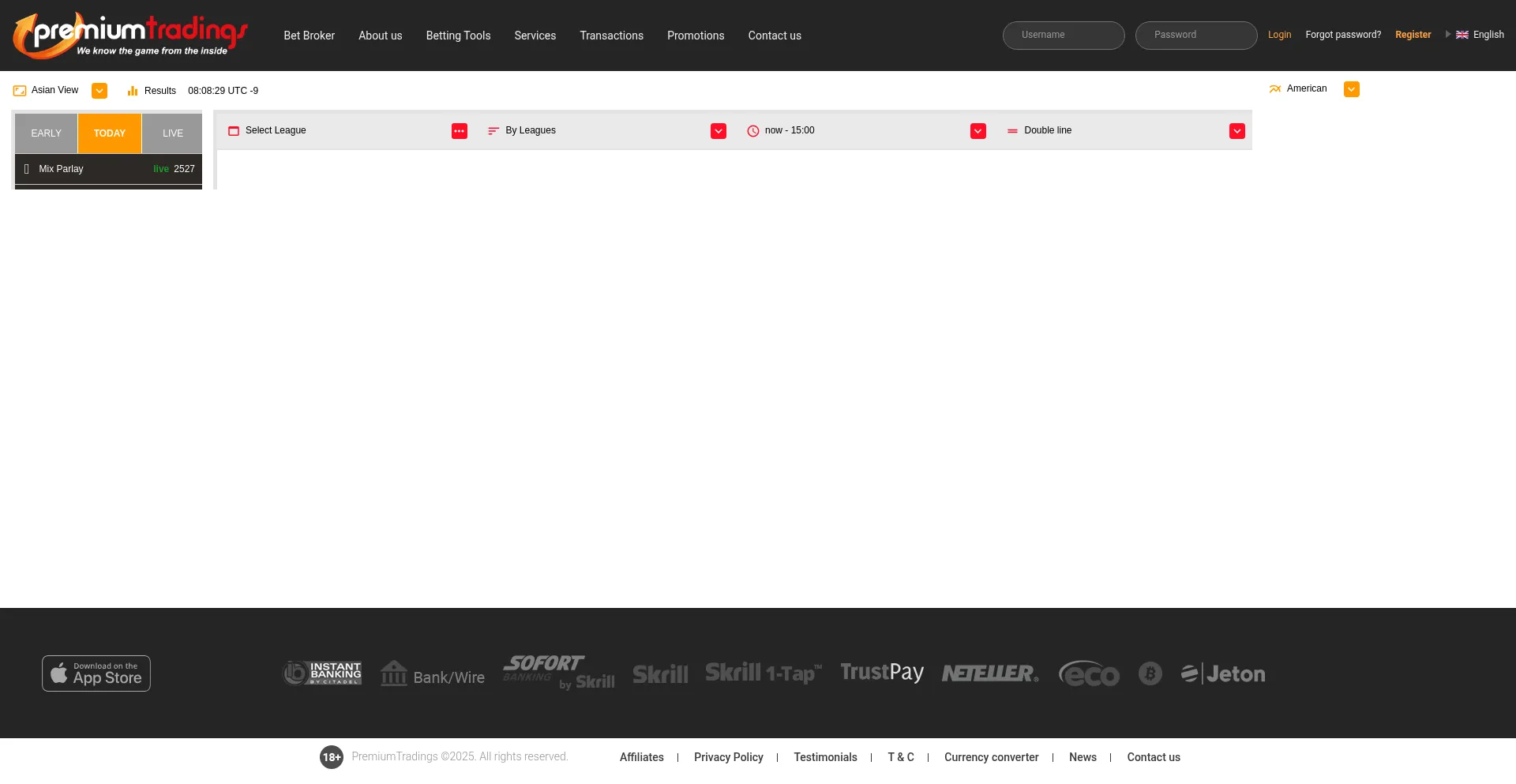Viewport: 1516px width, 784px height.
Task: Open the Asian View dropdown
Action: click(x=99, y=91)
